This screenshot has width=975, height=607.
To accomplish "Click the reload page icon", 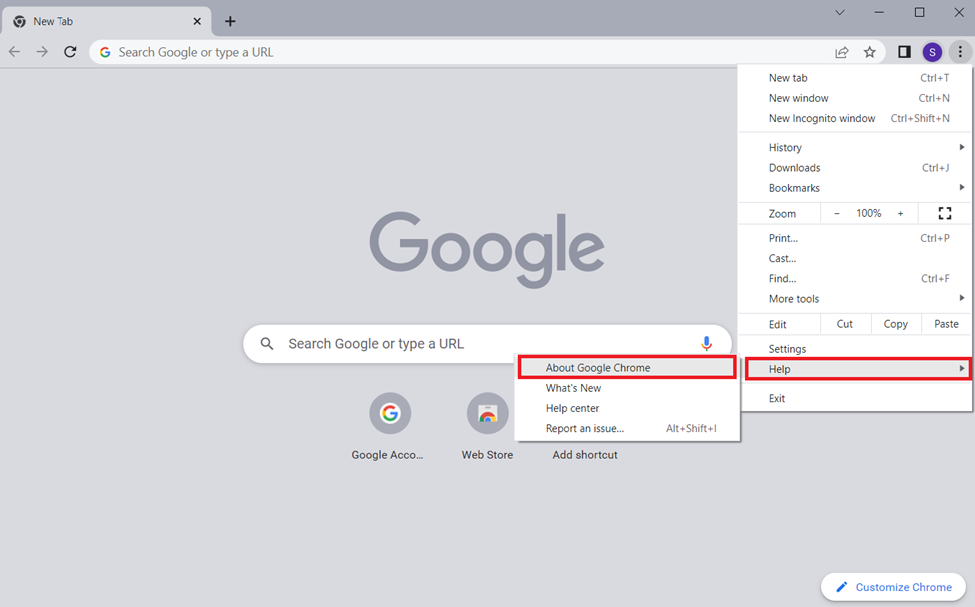I will [70, 52].
